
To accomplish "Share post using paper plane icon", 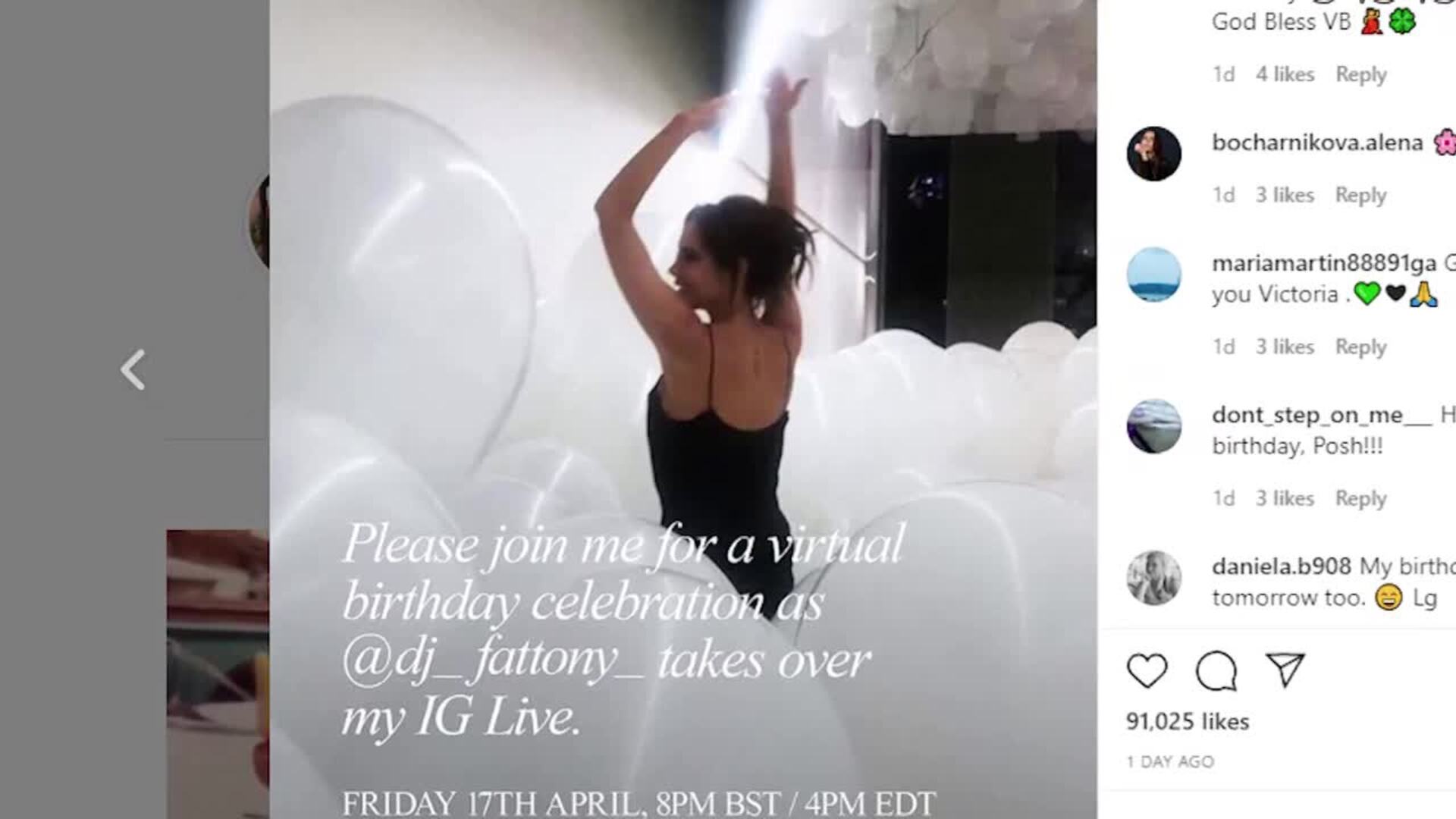I will click(x=1285, y=670).
